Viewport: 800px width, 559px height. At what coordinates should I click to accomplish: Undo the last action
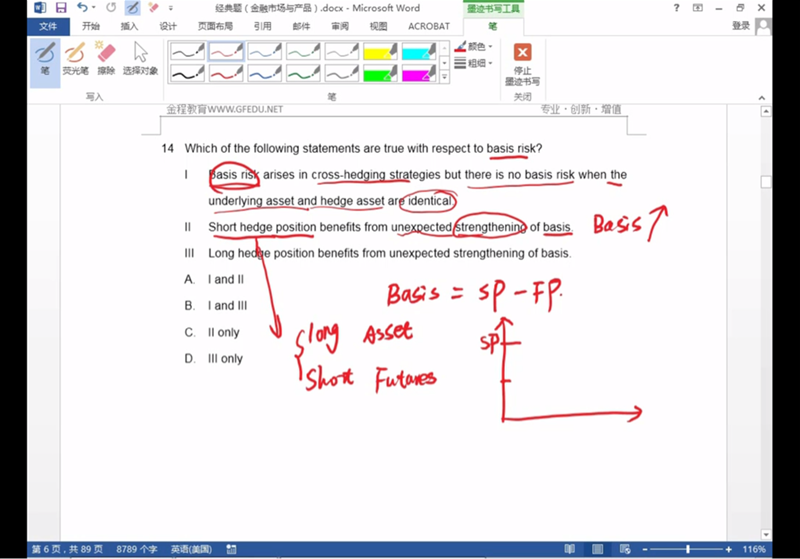(x=82, y=8)
